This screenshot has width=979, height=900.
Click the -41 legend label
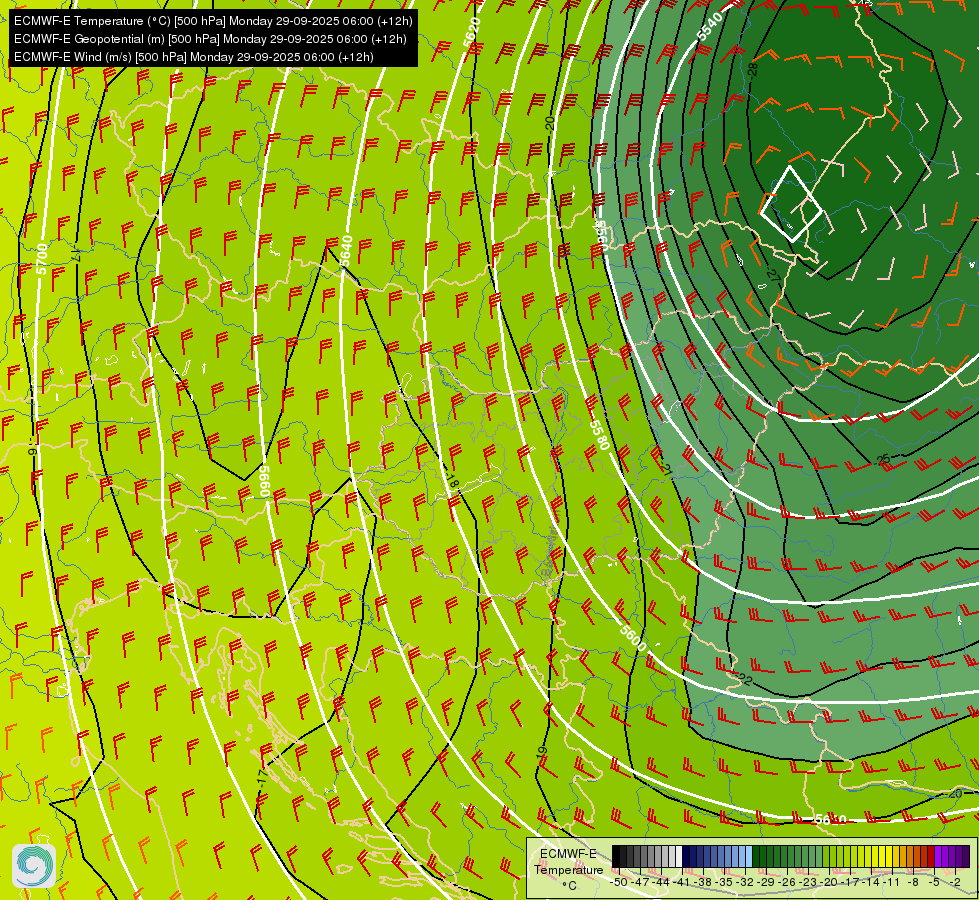point(682,883)
